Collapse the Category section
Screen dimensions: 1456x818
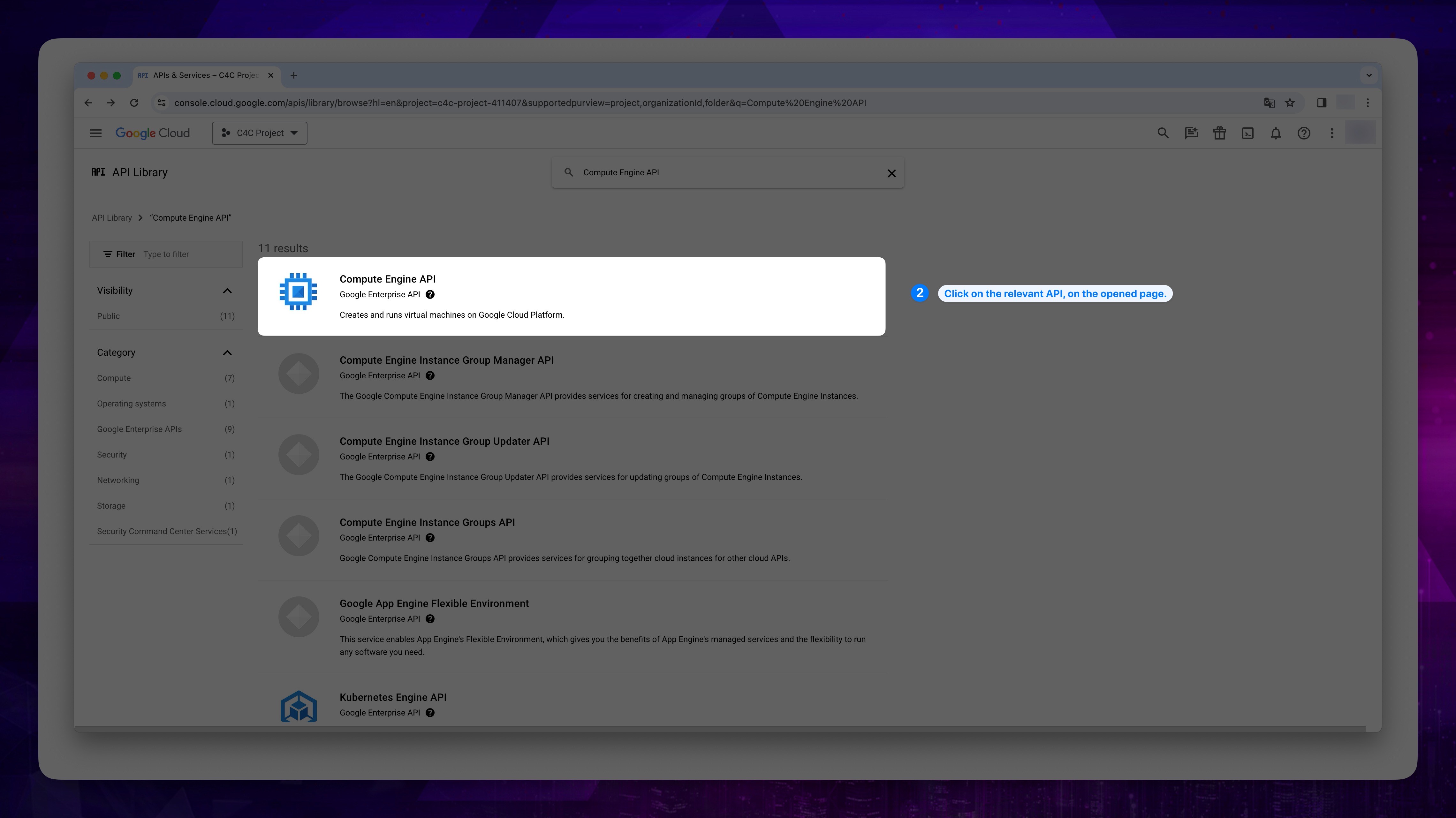point(227,353)
